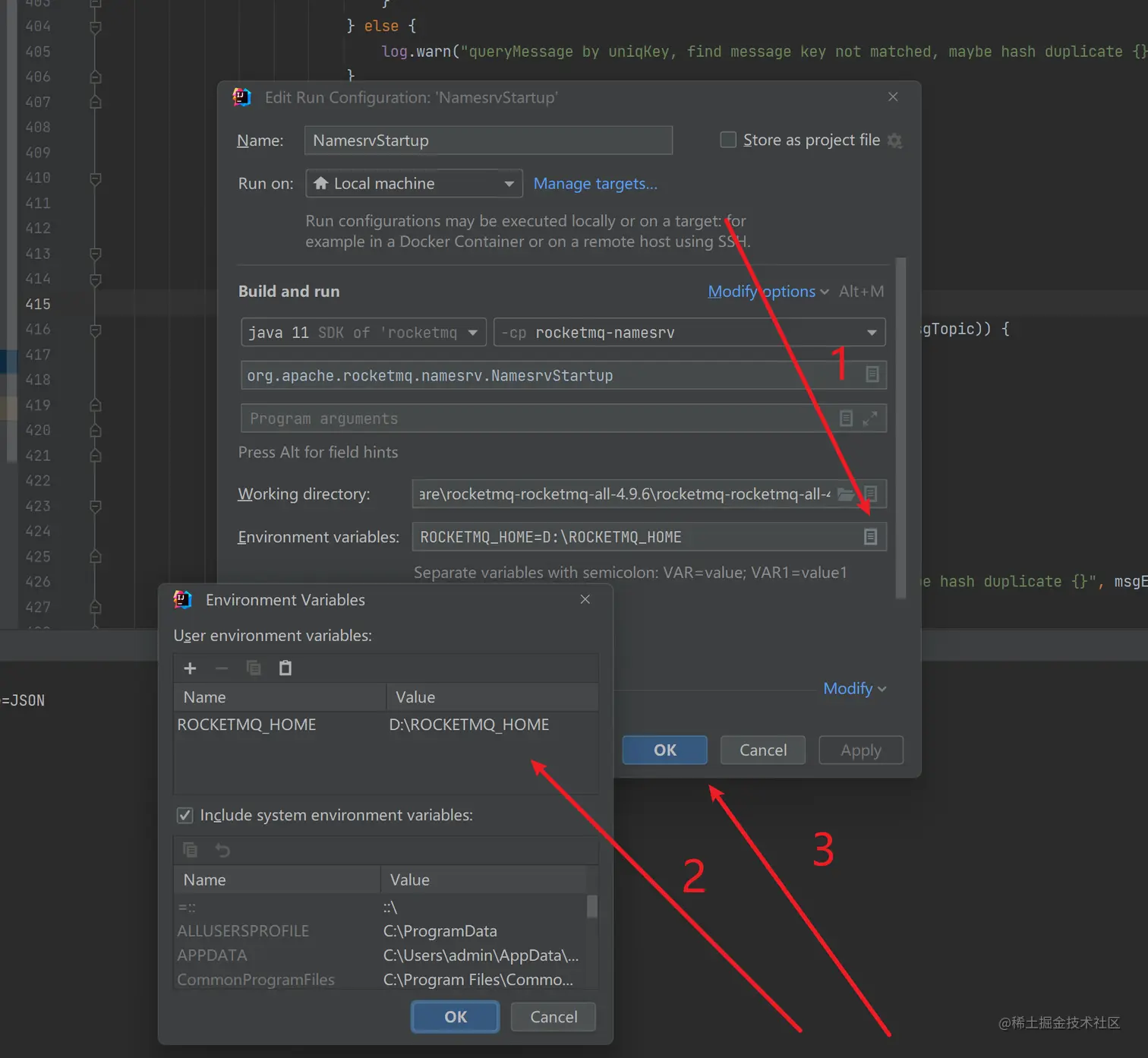Close the Environment Variables dialog
1148x1058 pixels.
click(x=585, y=599)
